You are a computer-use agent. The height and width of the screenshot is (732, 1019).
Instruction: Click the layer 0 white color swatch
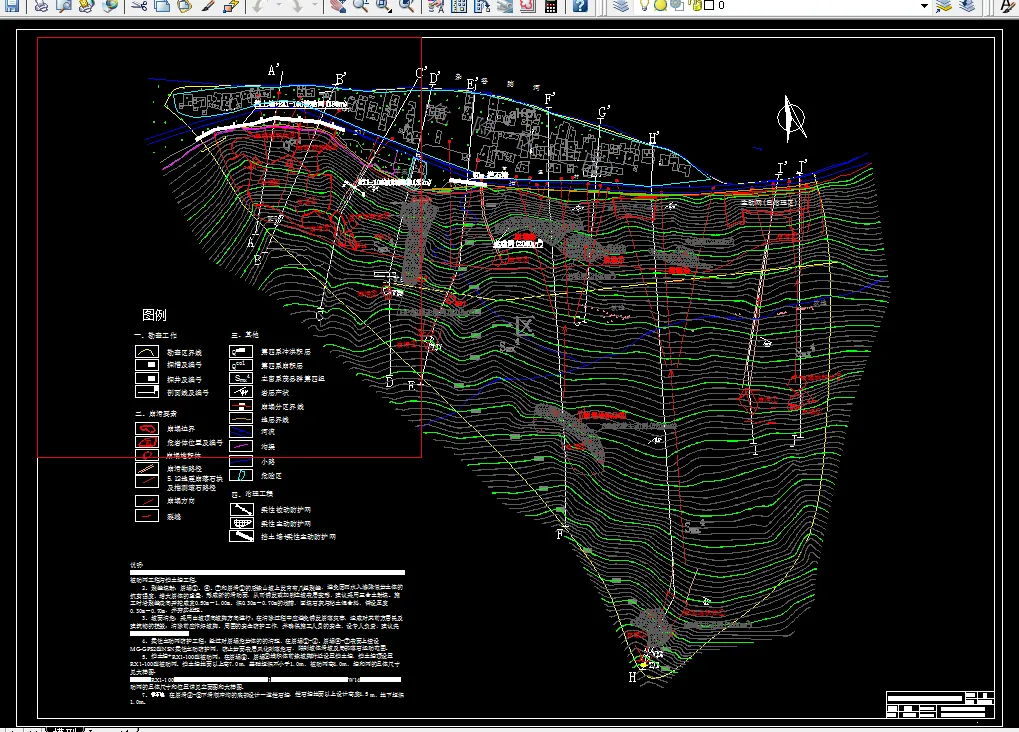click(709, 5)
